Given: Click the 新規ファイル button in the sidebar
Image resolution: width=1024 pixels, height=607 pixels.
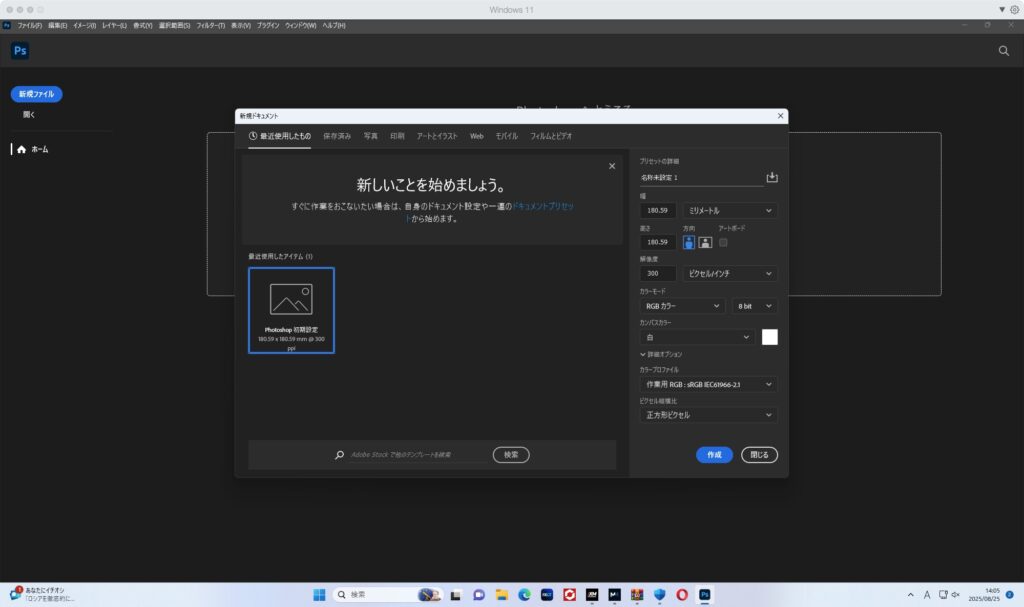Looking at the screenshot, I should (x=37, y=94).
